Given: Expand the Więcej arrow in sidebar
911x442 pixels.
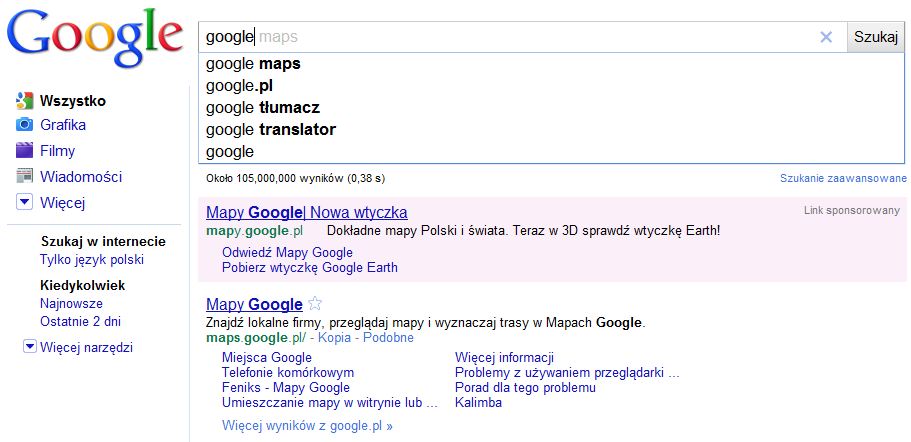Looking at the screenshot, I should tap(24, 202).
